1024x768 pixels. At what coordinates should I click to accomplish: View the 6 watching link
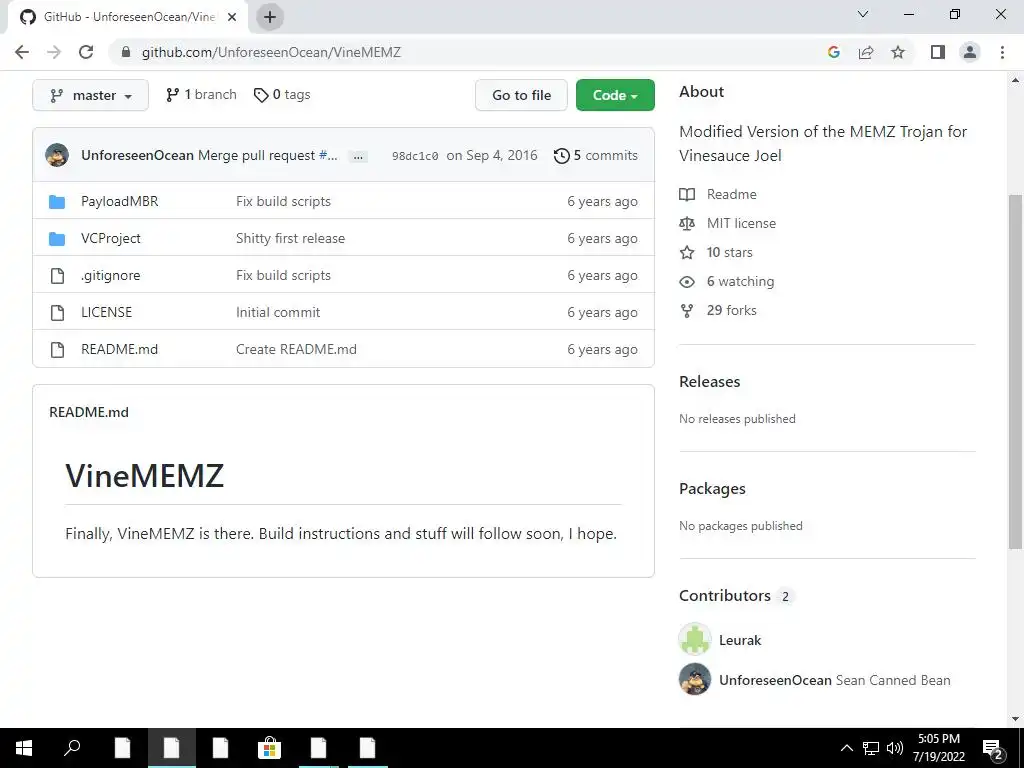pyautogui.click(x=726, y=281)
